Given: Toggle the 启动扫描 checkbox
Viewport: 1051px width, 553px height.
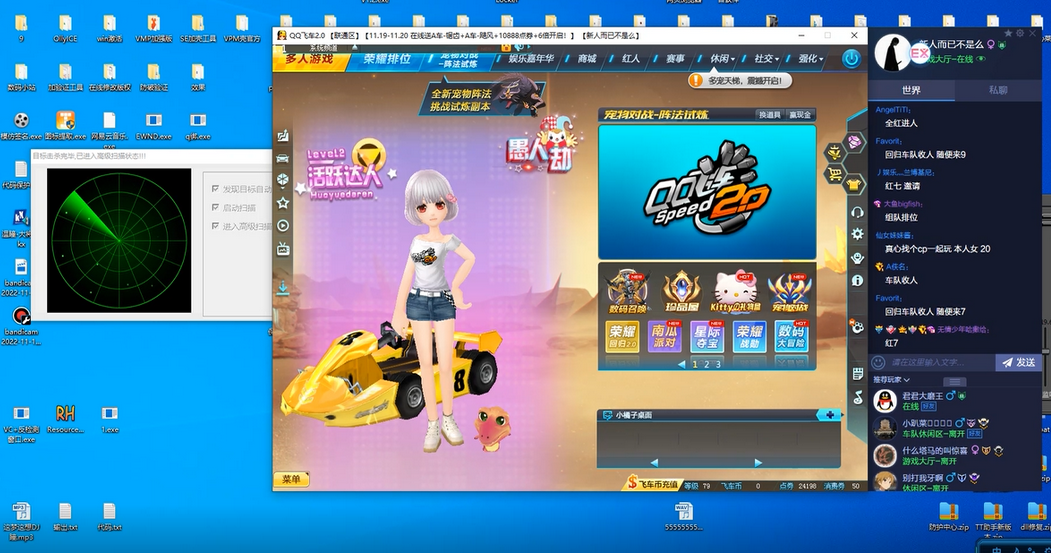Looking at the screenshot, I should click(215, 208).
